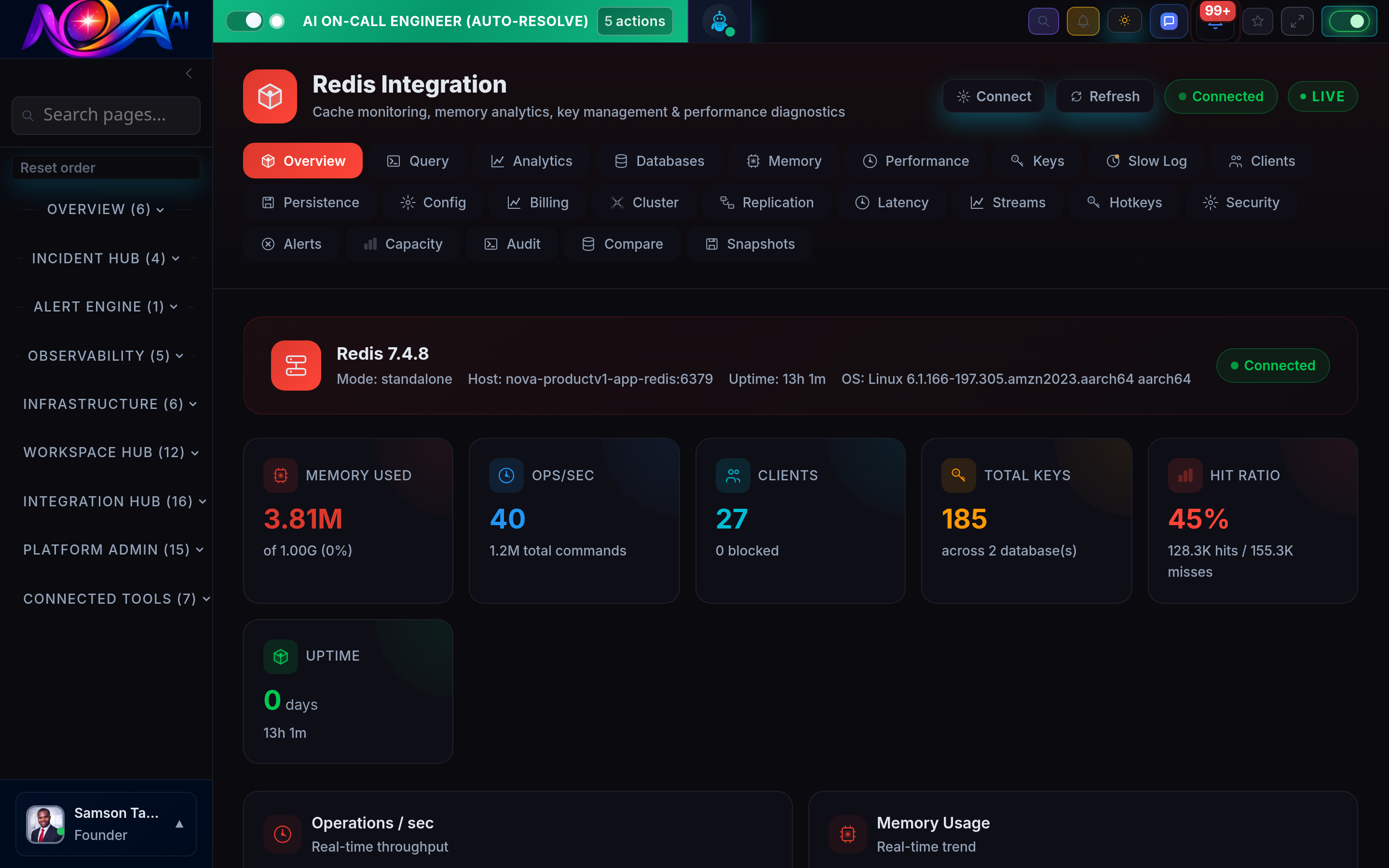Image resolution: width=1389 pixels, height=868 pixels.
Task: Click the search magnifier icon in the top bar
Action: tap(1044, 21)
